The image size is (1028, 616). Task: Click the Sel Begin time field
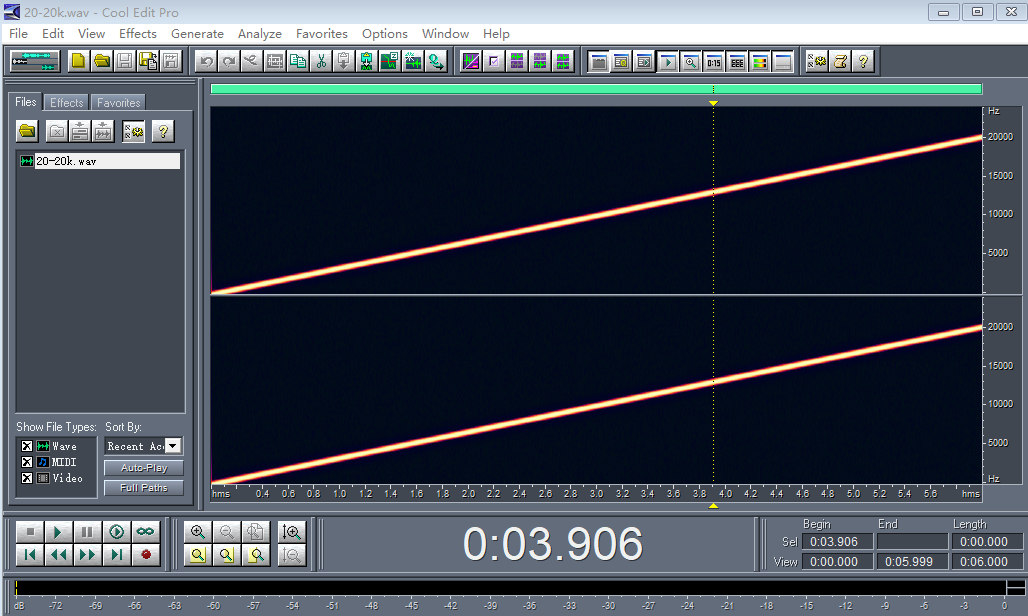click(837, 542)
